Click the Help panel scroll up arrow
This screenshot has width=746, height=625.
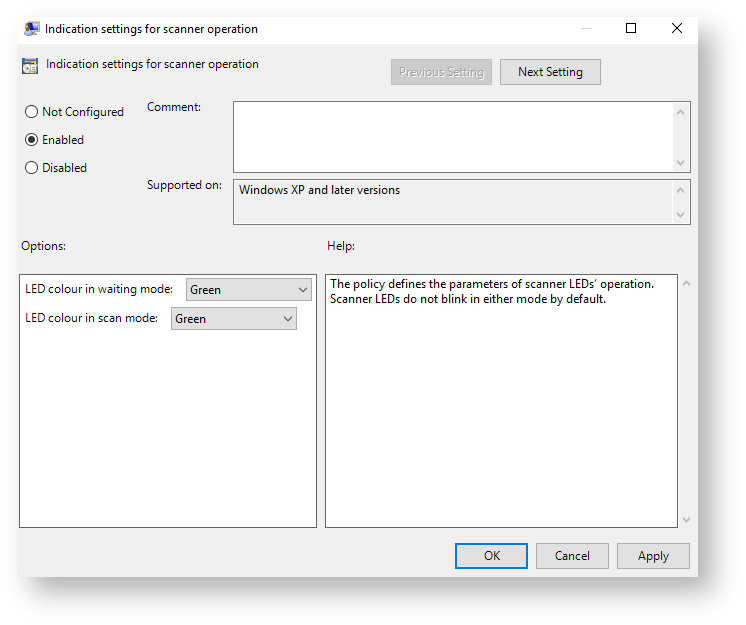(685, 284)
